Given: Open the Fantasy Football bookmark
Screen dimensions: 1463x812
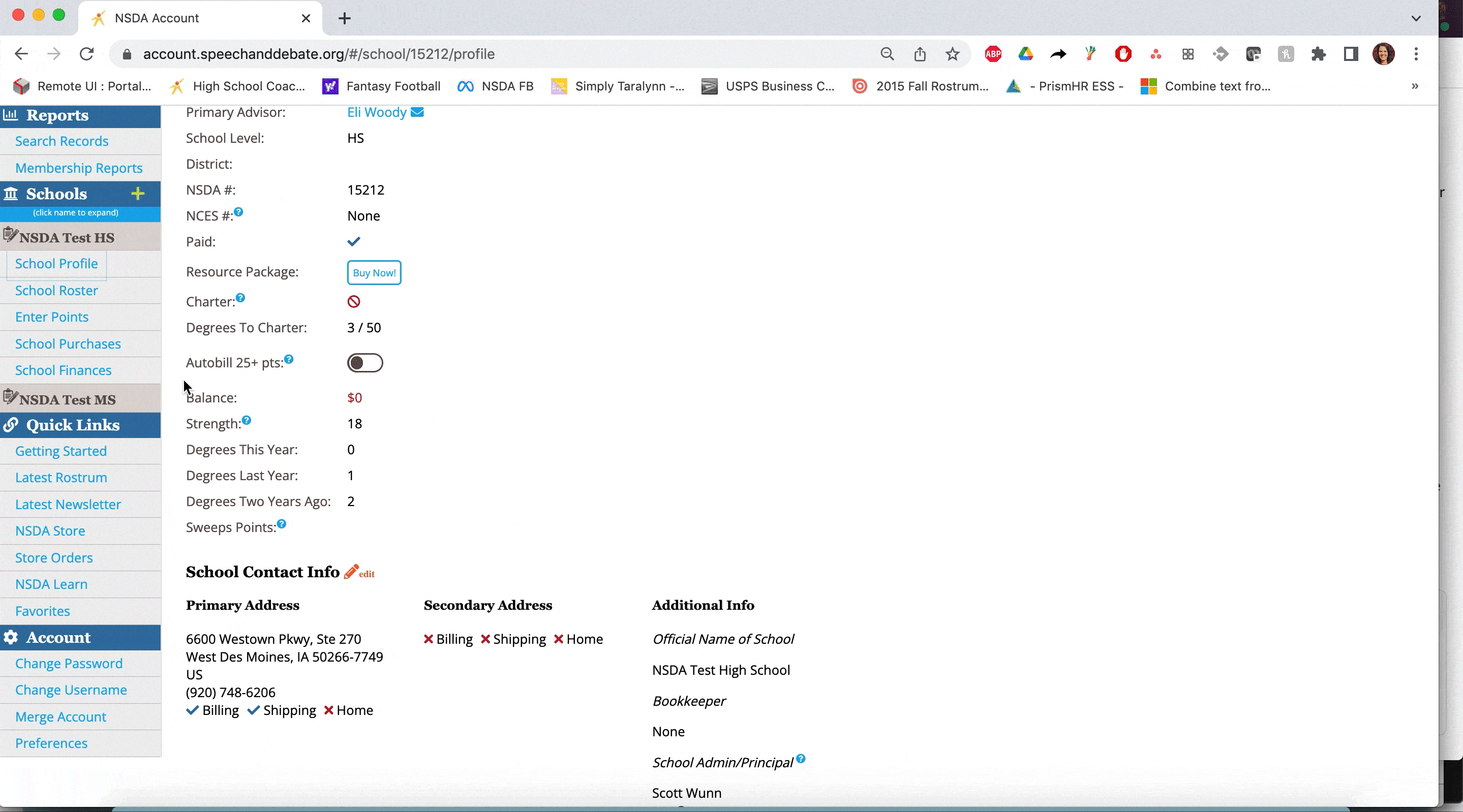Looking at the screenshot, I should (381, 86).
